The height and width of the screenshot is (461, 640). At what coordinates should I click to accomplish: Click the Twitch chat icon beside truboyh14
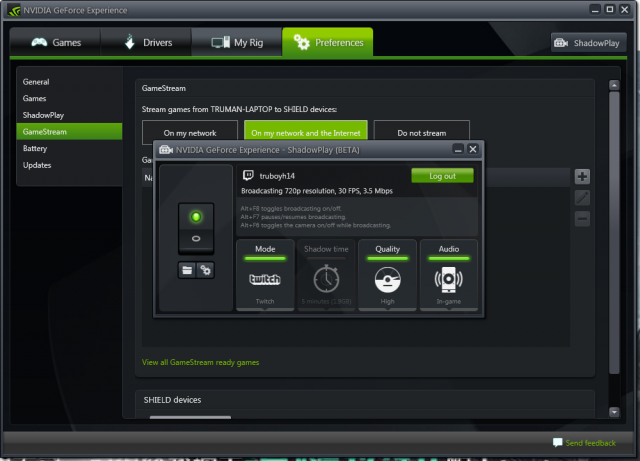click(x=248, y=176)
